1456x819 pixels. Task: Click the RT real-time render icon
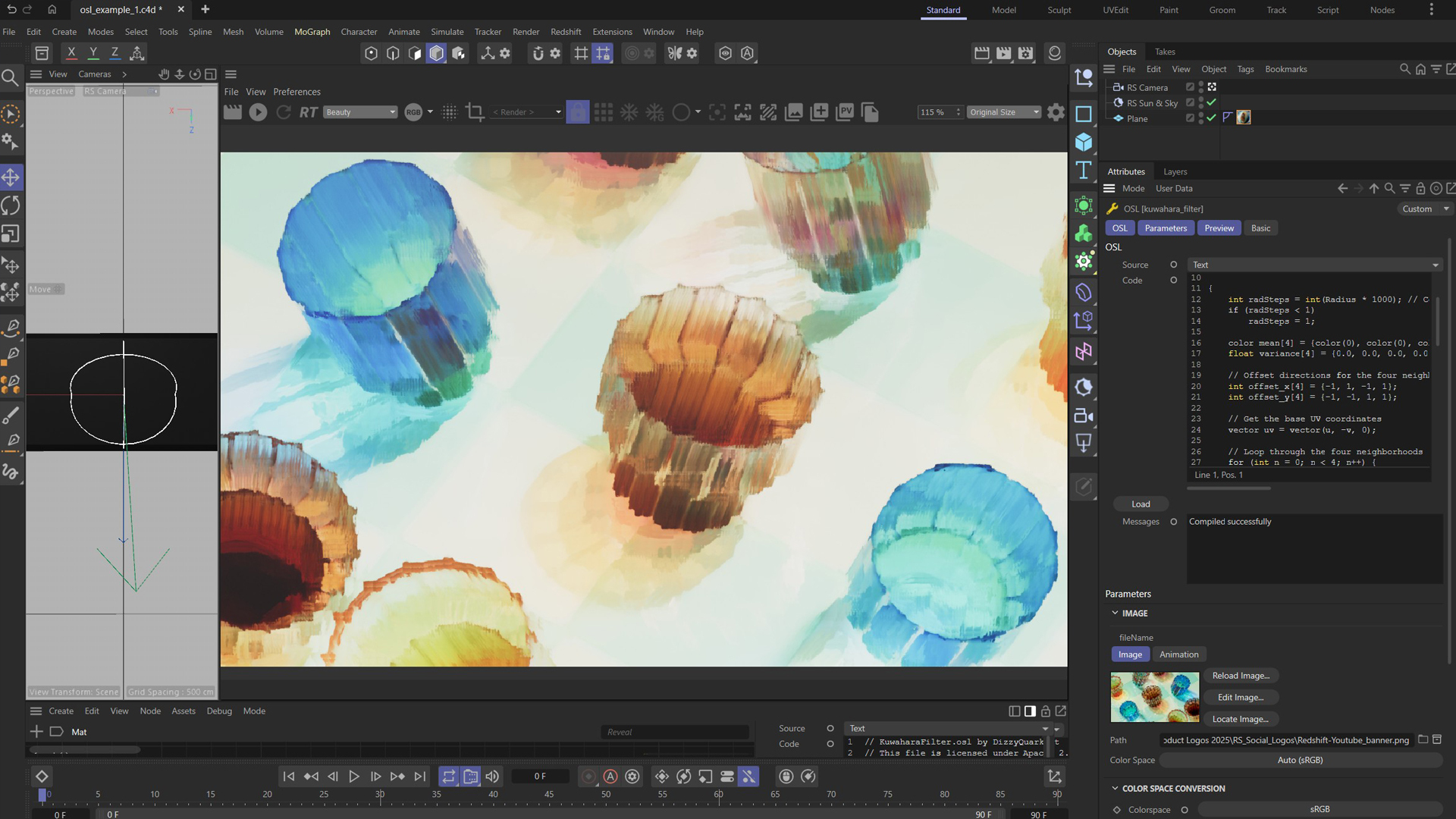pos(309,112)
